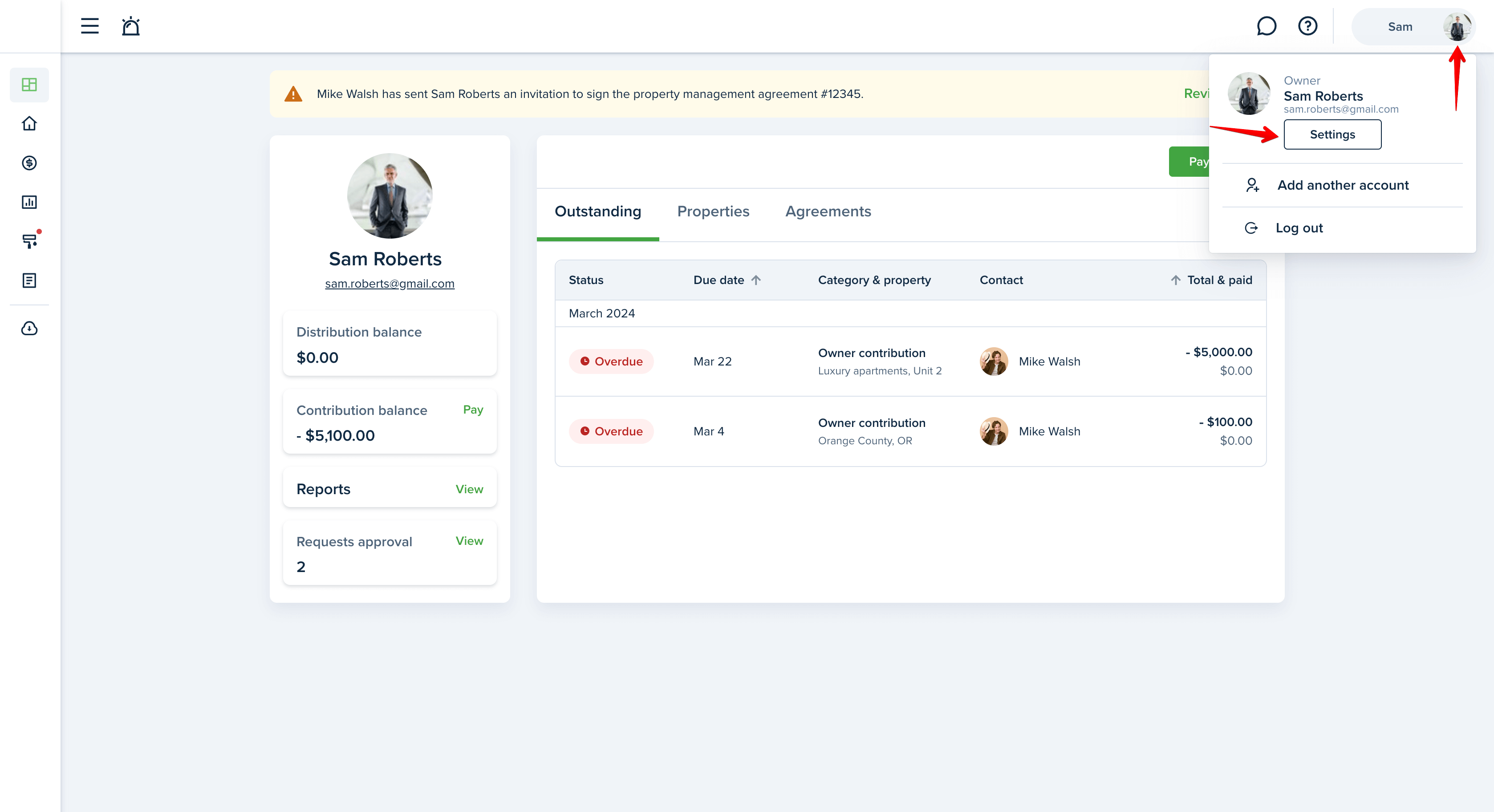Click Mike Walsh avatar in Mar 4 row
1494x812 pixels.
pyautogui.click(x=994, y=431)
